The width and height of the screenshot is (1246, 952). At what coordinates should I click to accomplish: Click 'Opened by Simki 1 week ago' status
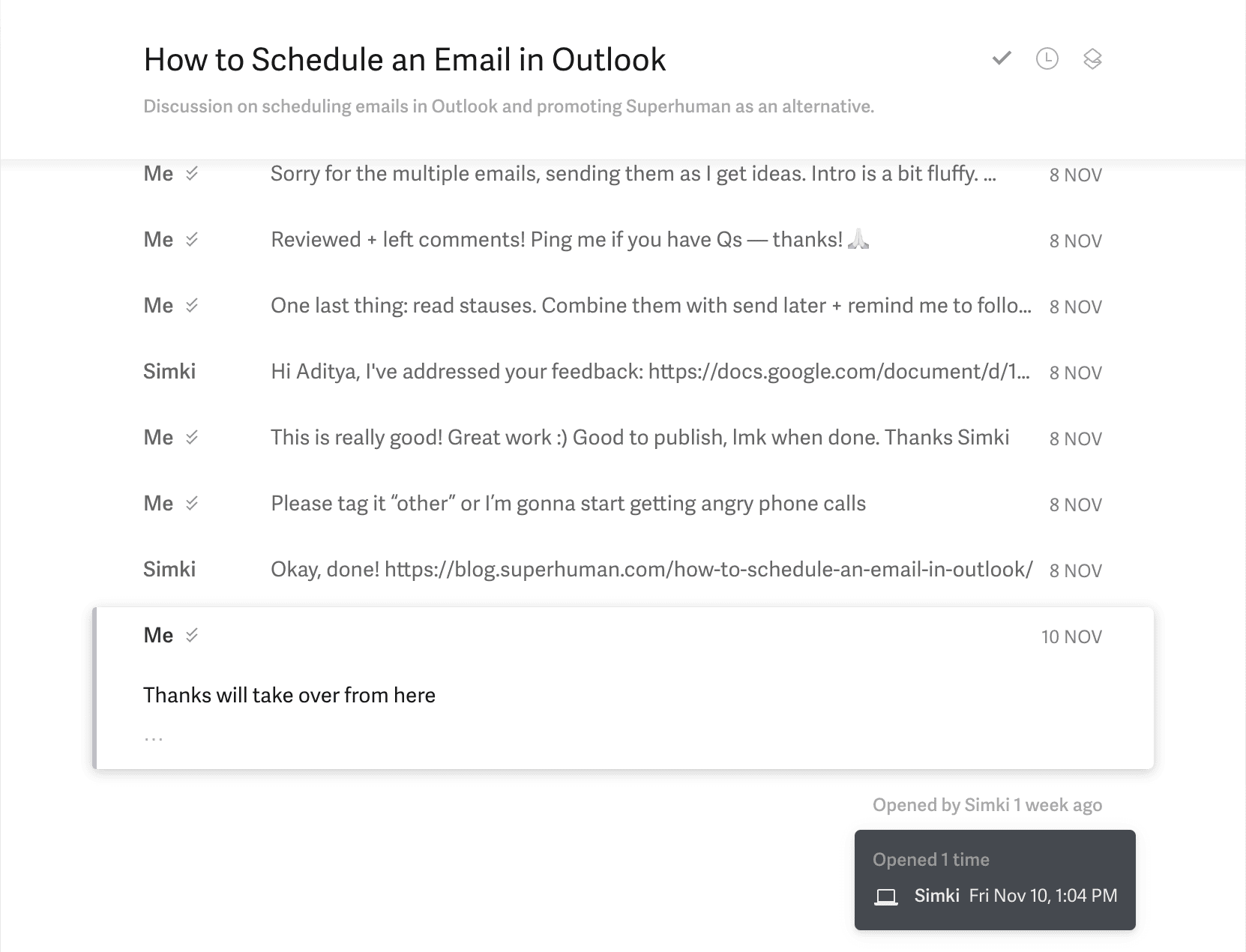(x=987, y=805)
